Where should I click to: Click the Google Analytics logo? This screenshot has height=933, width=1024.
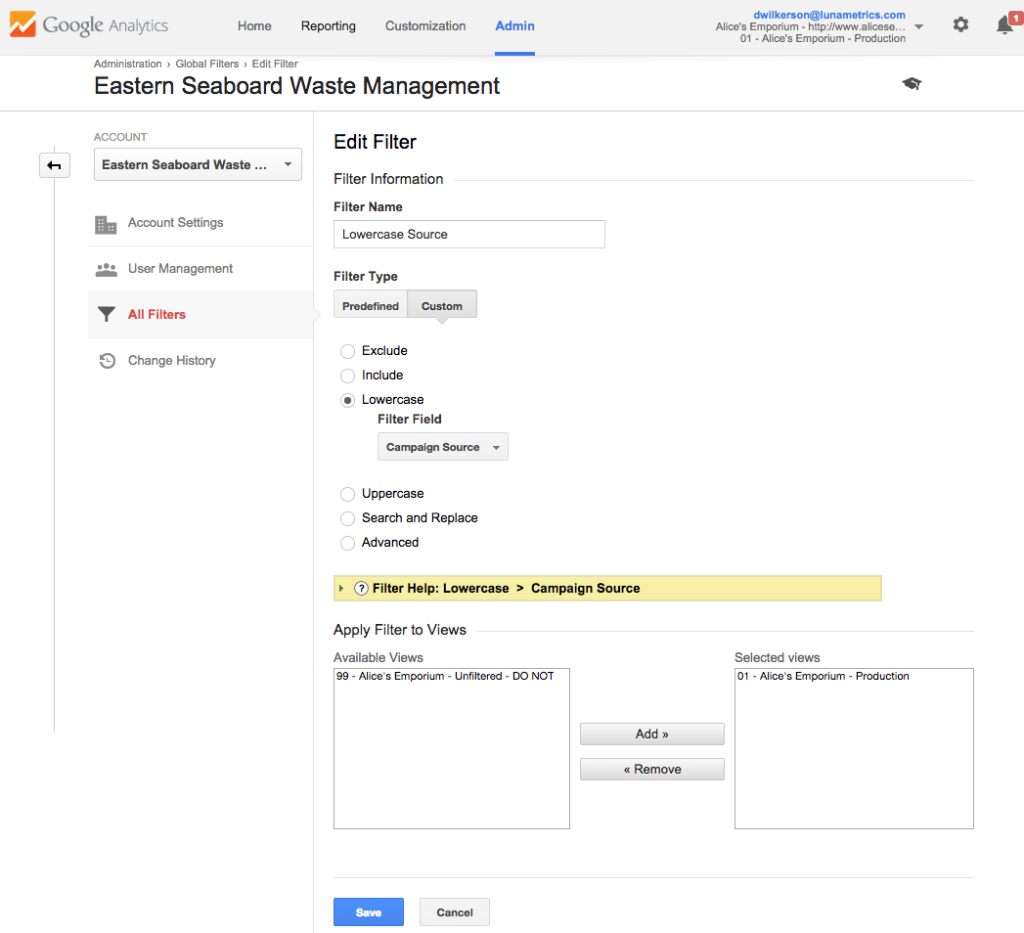click(x=89, y=25)
